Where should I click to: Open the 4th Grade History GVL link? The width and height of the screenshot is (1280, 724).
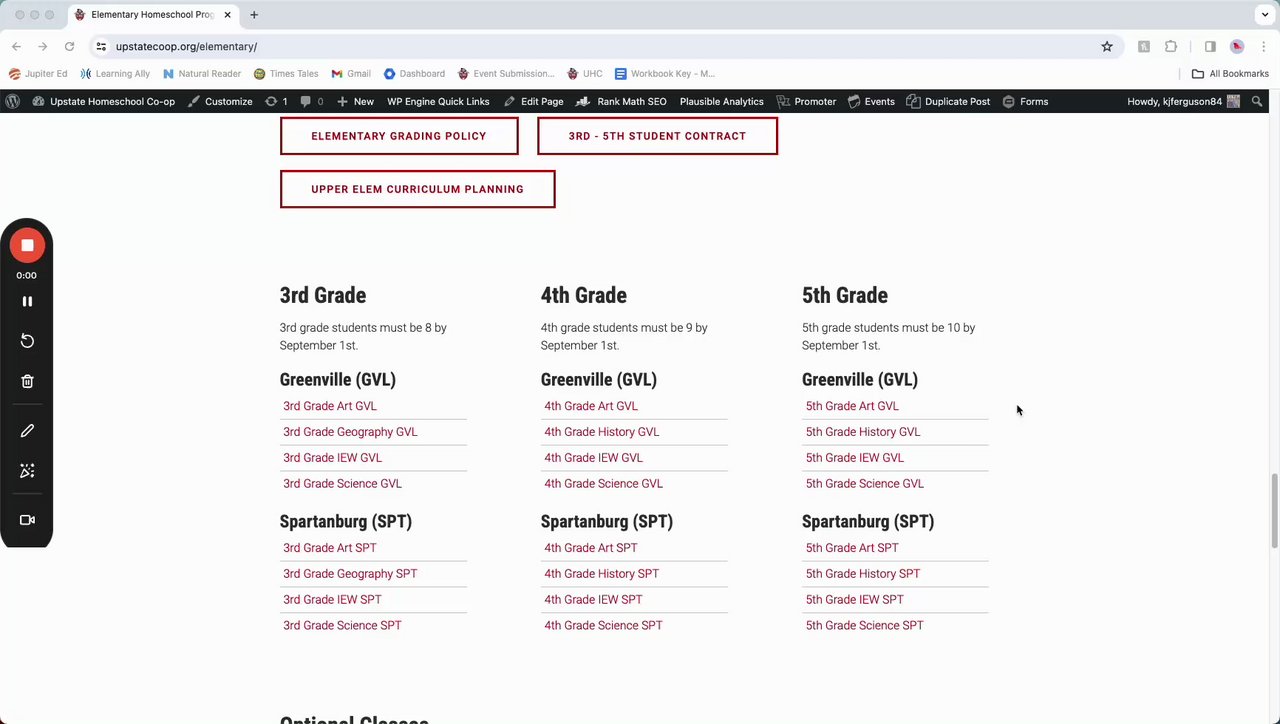601,432
